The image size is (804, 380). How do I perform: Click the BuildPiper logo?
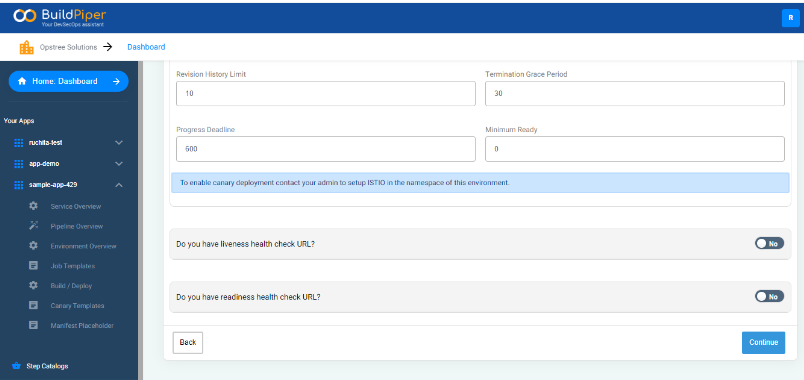tap(59, 17)
